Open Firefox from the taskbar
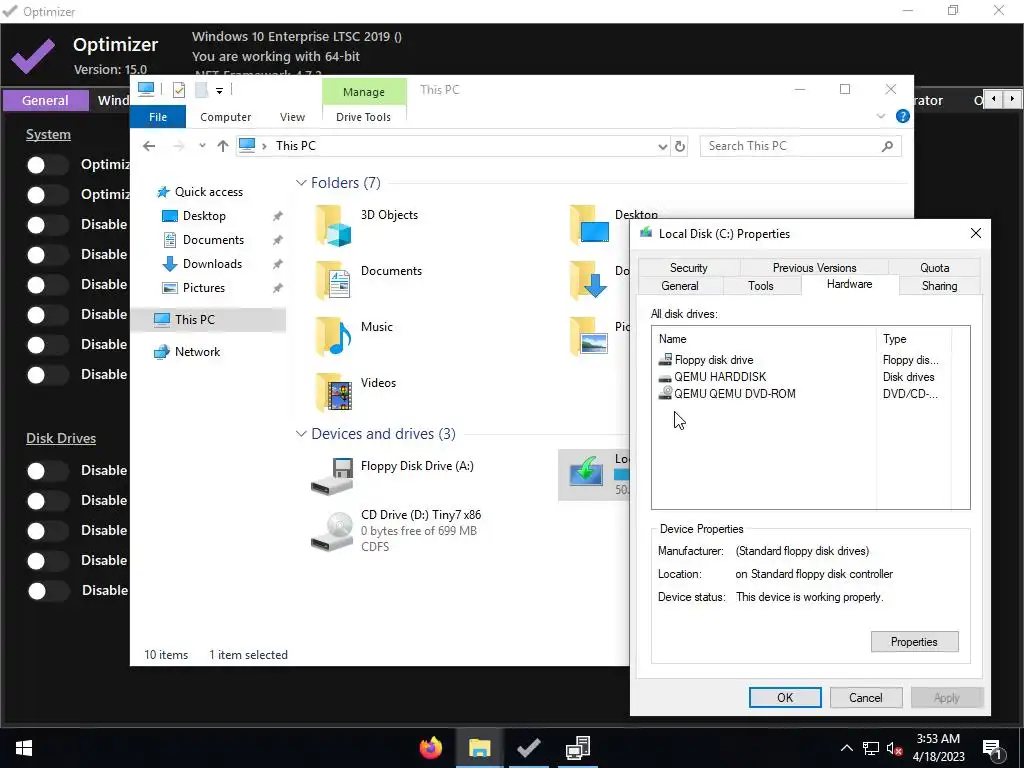Screen dimensions: 1024x768 [430, 748]
